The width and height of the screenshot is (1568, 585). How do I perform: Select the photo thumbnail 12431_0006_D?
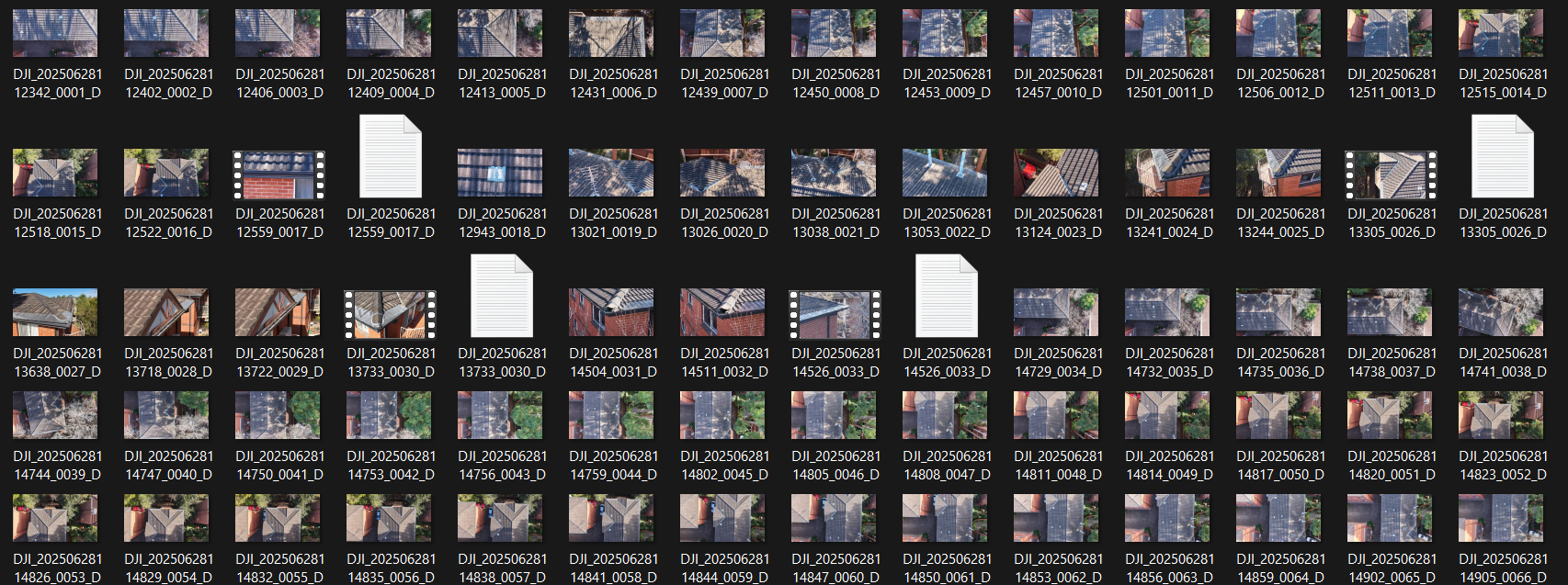coord(612,33)
